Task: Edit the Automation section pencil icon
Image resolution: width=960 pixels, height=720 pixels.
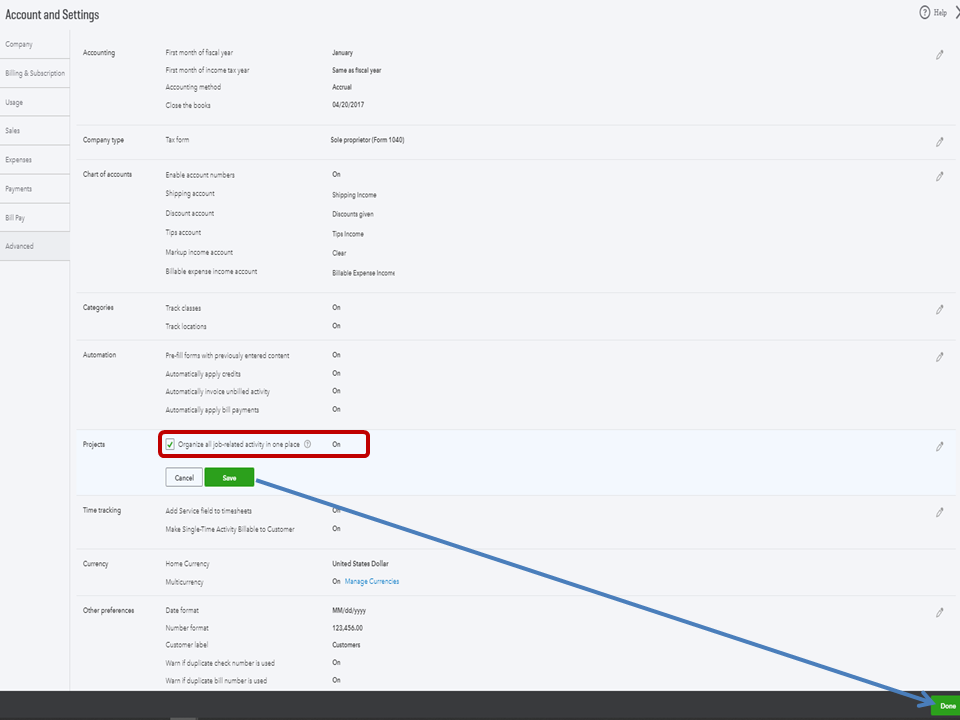Action: click(x=939, y=357)
